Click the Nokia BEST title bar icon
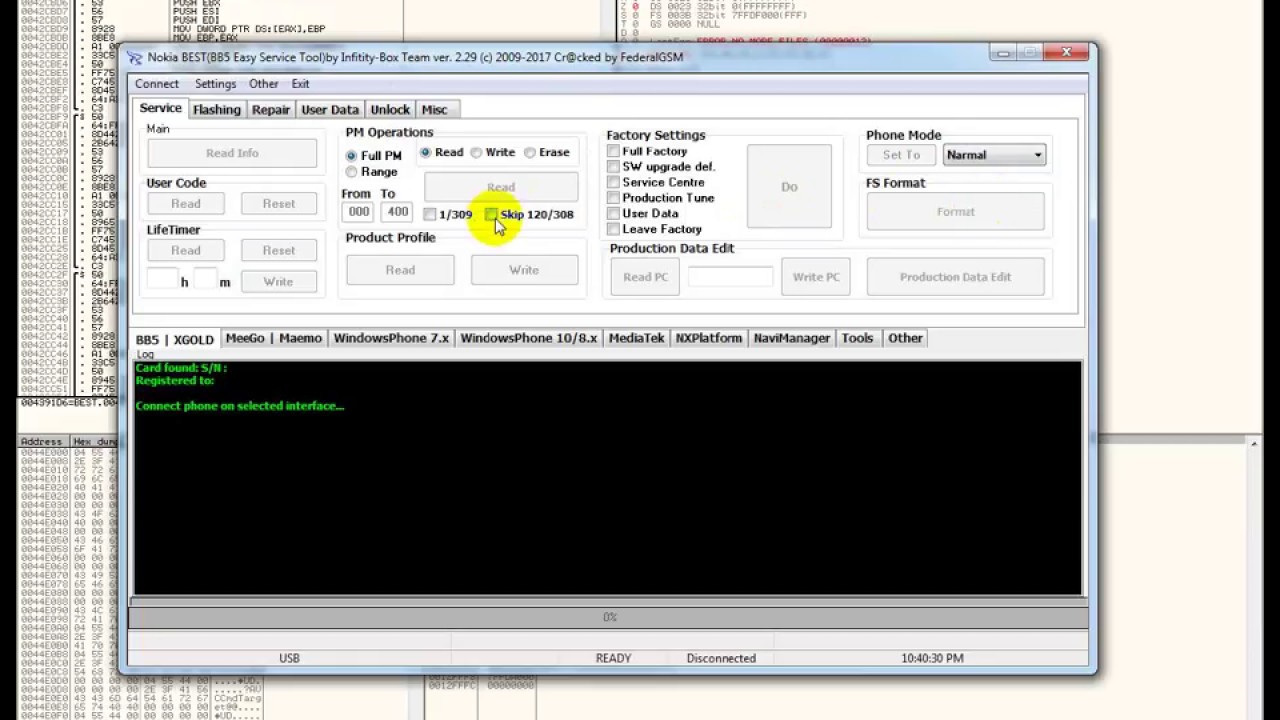This screenshot has height=720, width=1280. (136, 57)
